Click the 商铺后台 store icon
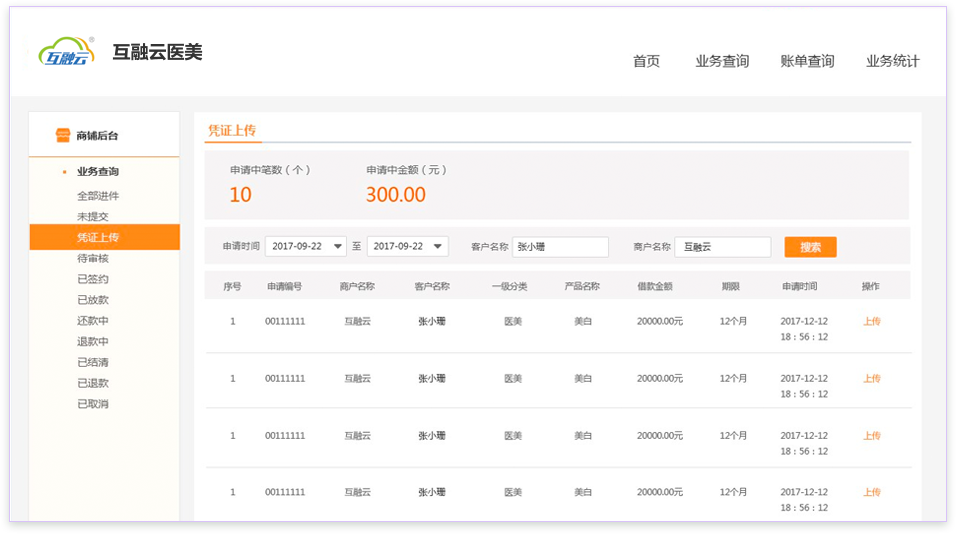Viewport: 956px width, 534px height. (64, 135)
